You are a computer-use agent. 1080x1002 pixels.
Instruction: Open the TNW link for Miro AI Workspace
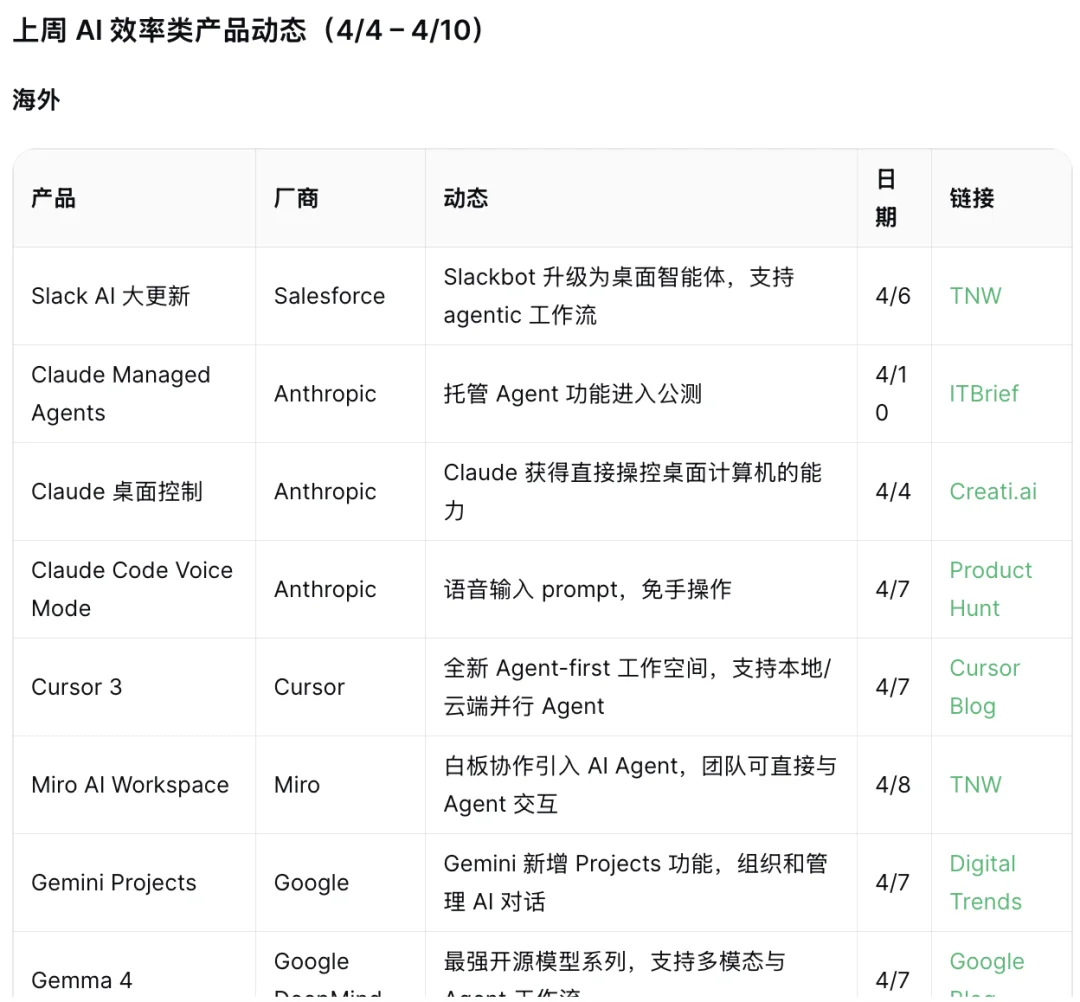click(975, 785)
